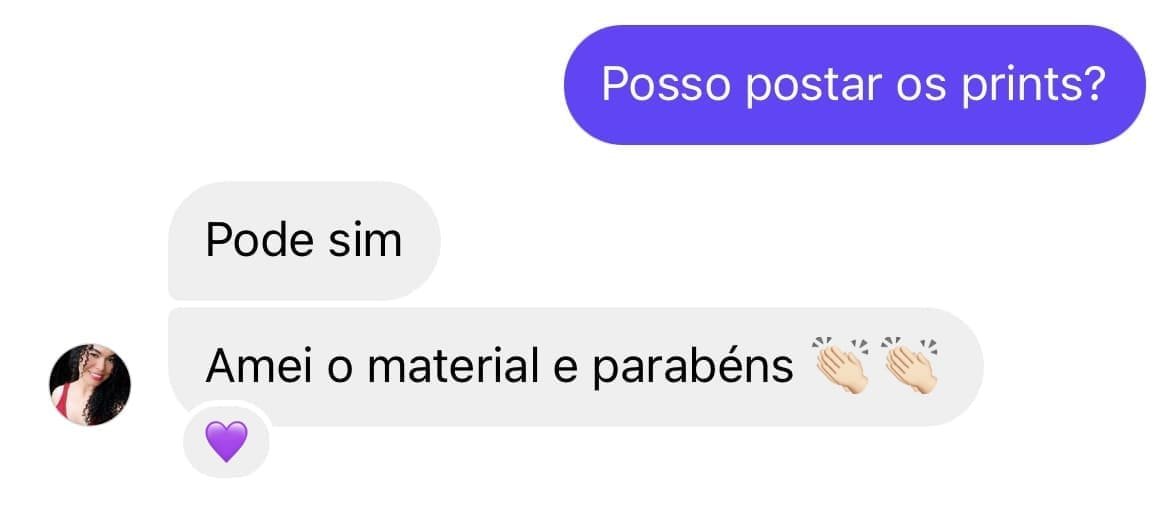Viewport: 1169px width, 507px height.
Task: Click the word 'Posso' in purple bubble
Action: (667, 84)
